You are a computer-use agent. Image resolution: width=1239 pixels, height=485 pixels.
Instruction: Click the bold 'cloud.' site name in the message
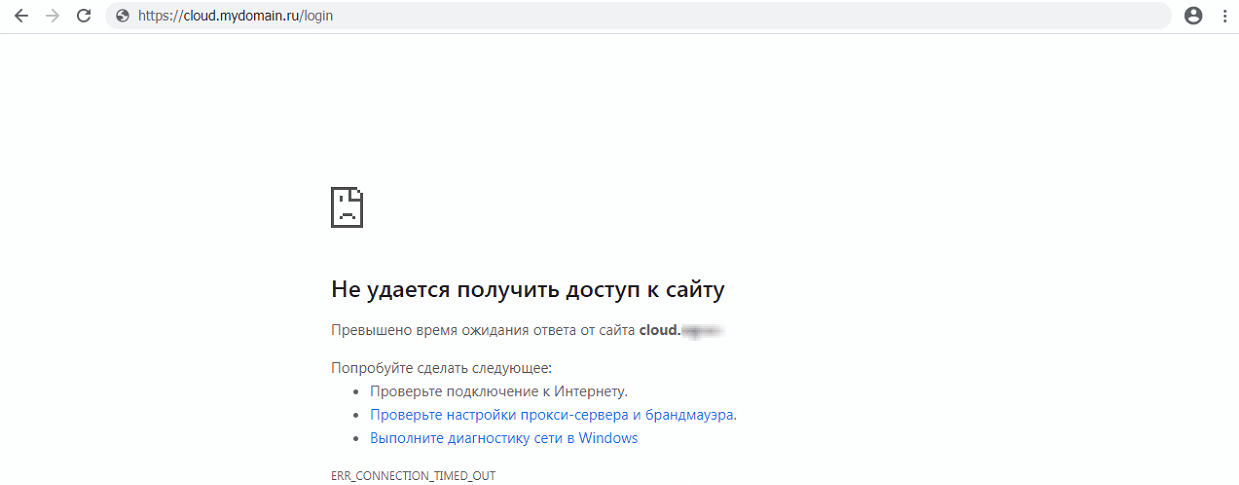click(658, 330)
